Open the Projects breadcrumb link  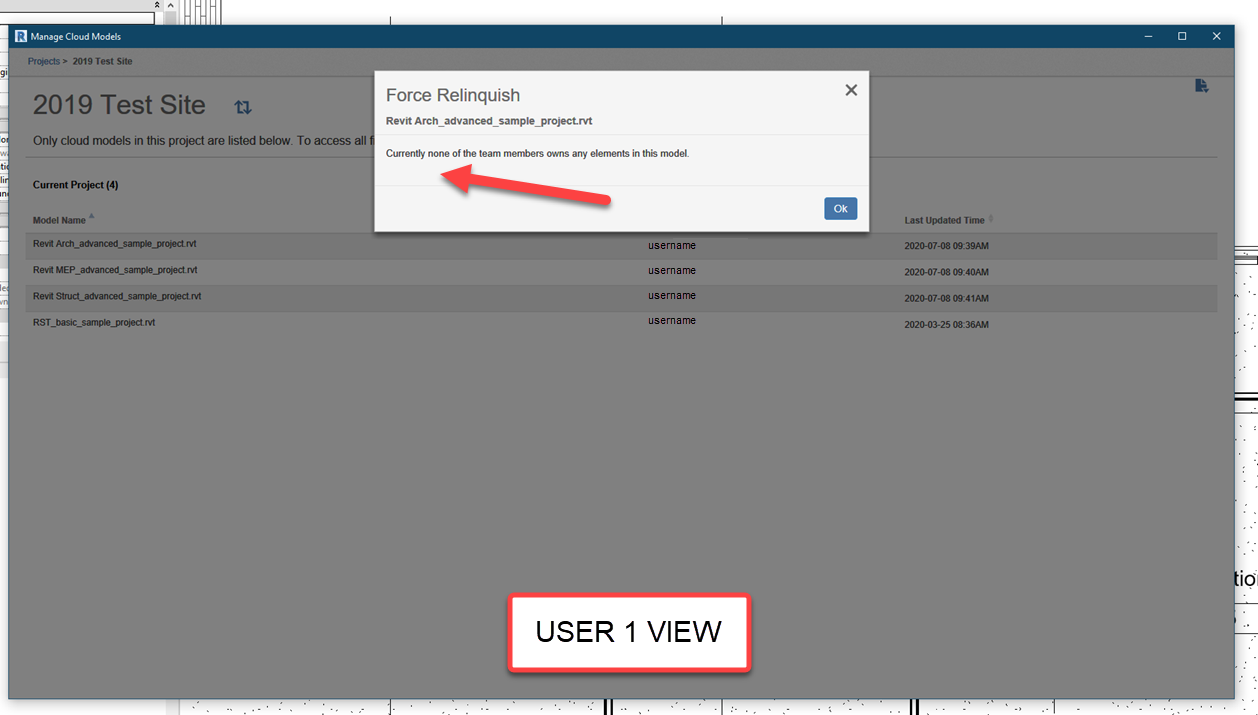click(44, 62)
